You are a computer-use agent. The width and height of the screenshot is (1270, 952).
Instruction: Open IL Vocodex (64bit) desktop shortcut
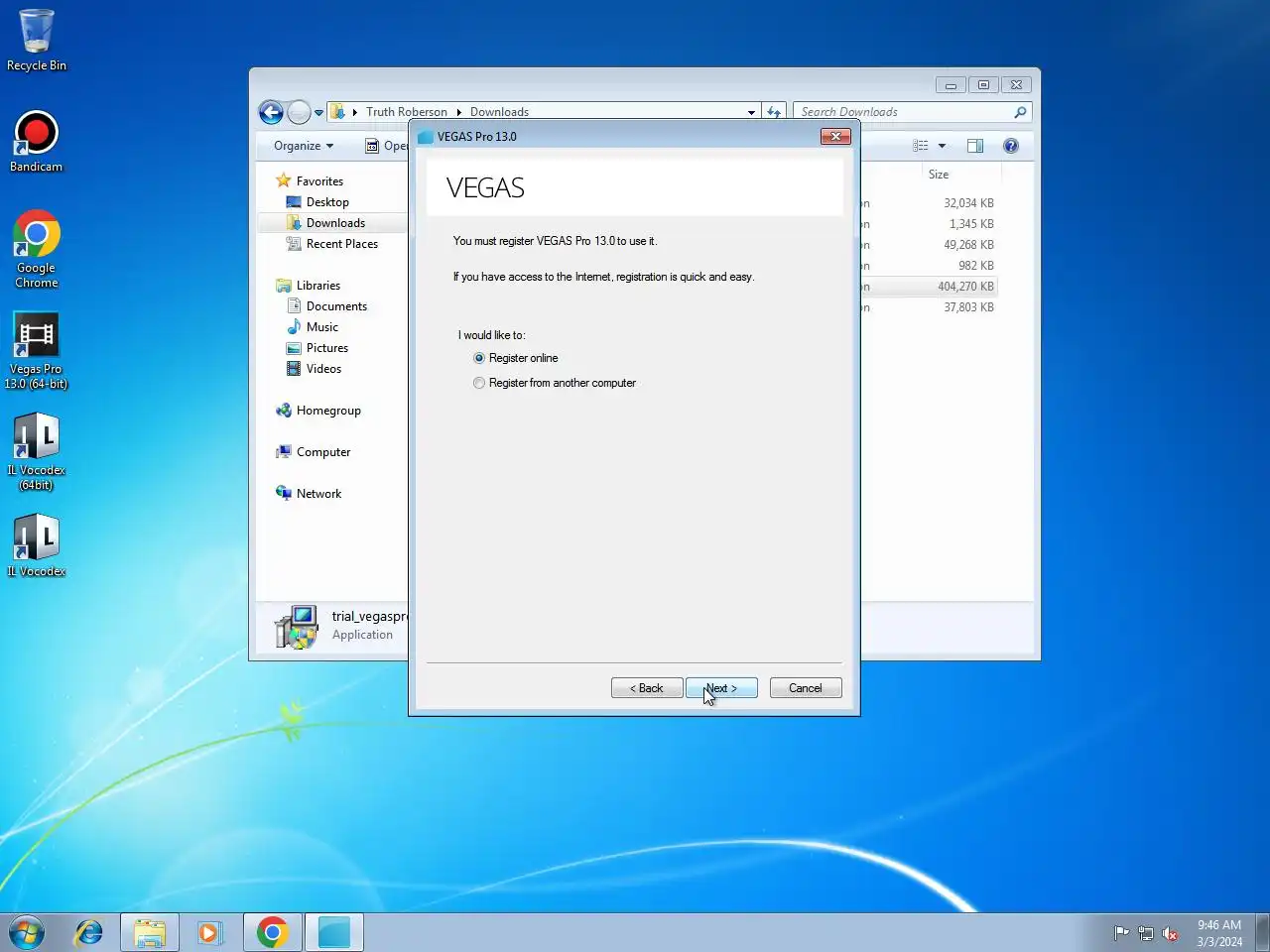[37, 451]
